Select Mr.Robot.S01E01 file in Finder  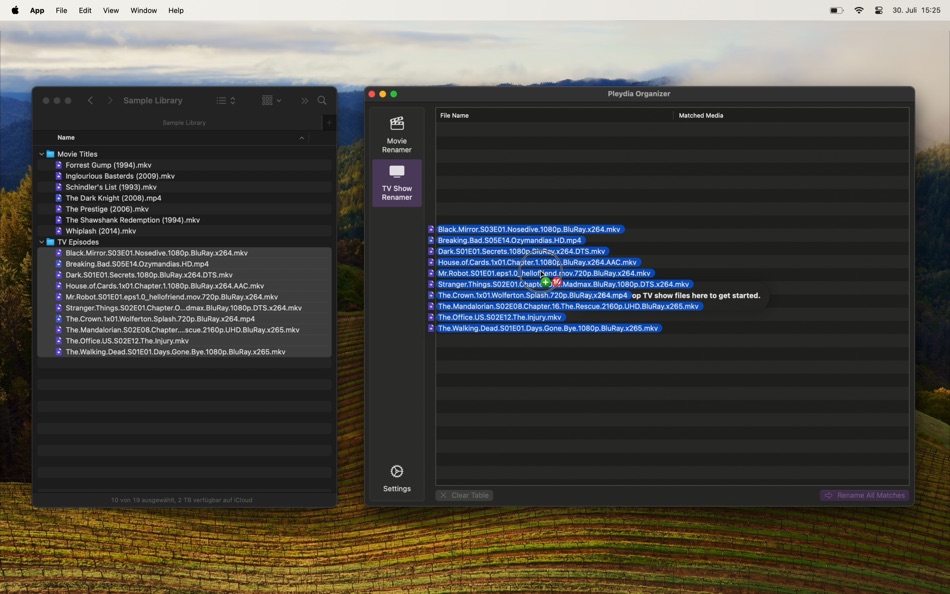[184, 297]
